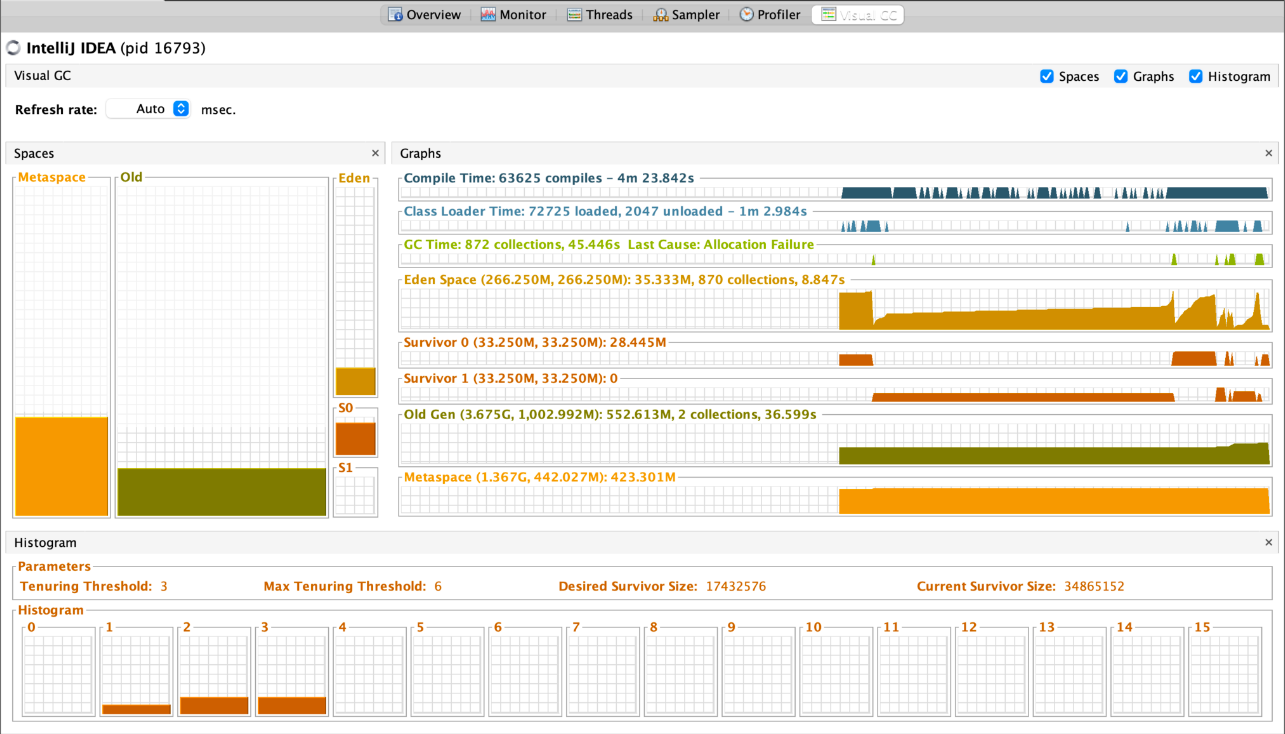1285x734 pixels.
Task: Close the Histogram panel
Action: [x=1269, y=542]
